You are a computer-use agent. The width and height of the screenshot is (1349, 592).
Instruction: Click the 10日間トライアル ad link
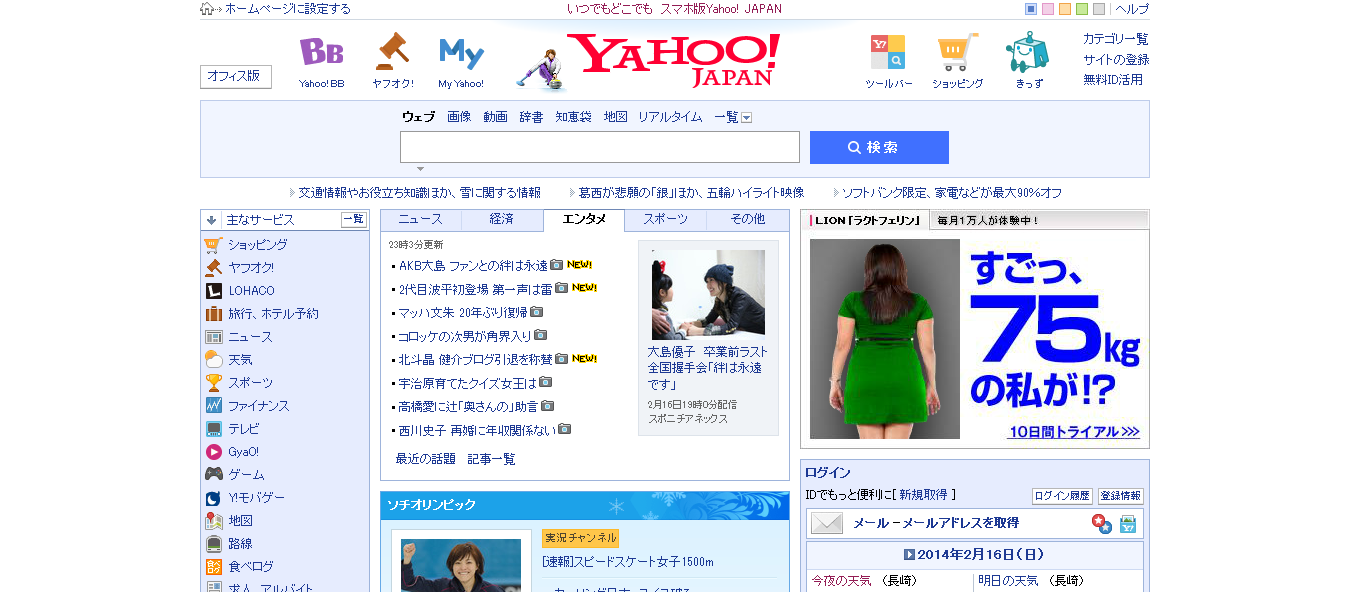click(x=1073, y=432)
